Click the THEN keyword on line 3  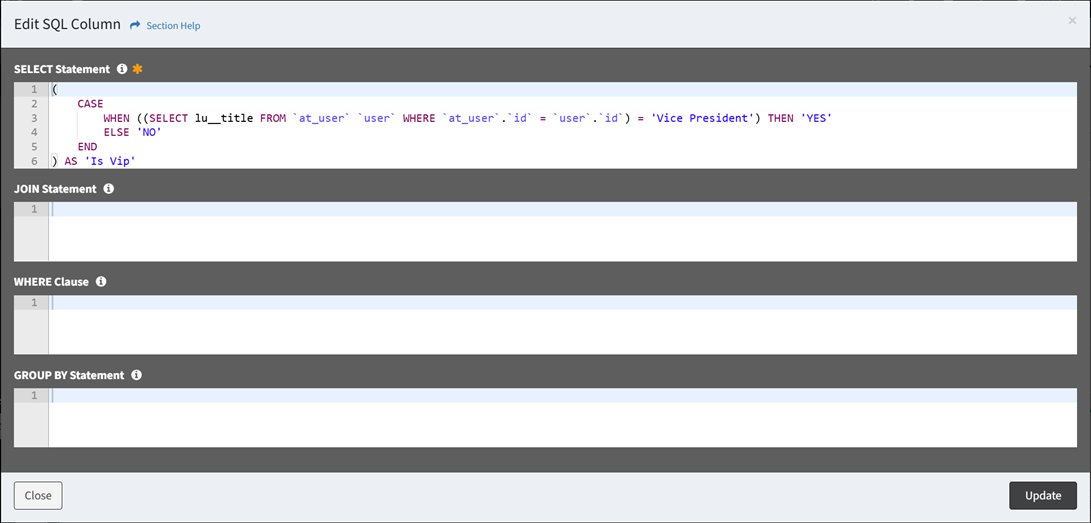[781, 118]
